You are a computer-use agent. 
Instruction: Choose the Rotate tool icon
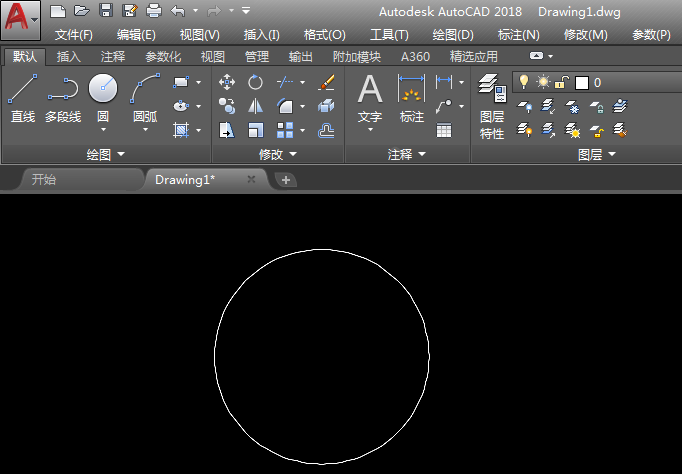pos(256,82)
